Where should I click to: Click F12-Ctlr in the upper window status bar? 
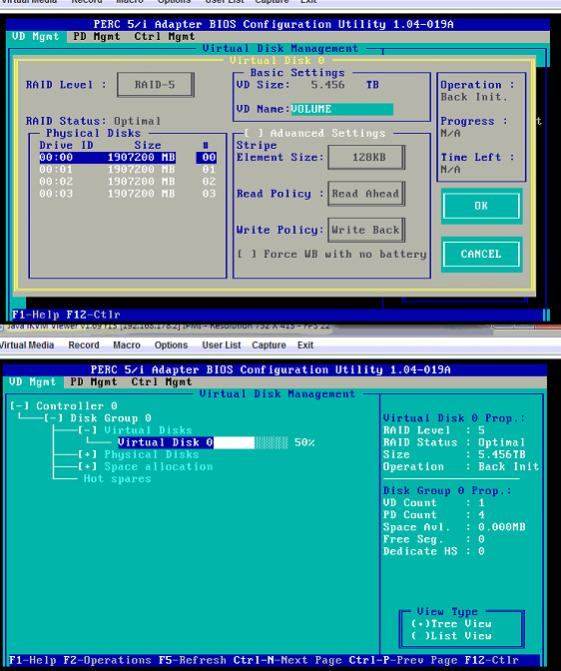(94, 315)
